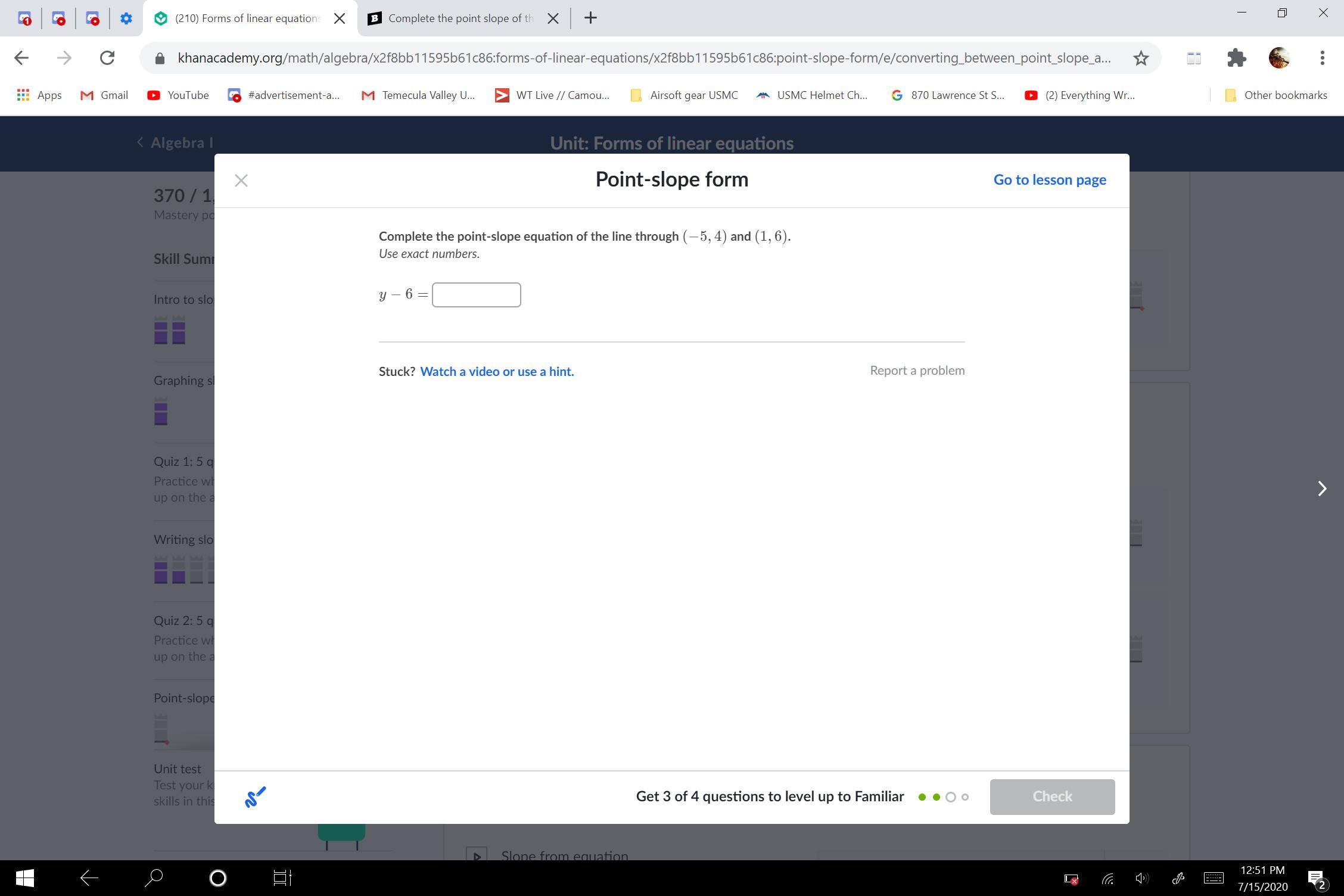This screenshot has width=1344, height=896.
Task: Open the Chrome three-dot menu
Action: click(1322, 58)
